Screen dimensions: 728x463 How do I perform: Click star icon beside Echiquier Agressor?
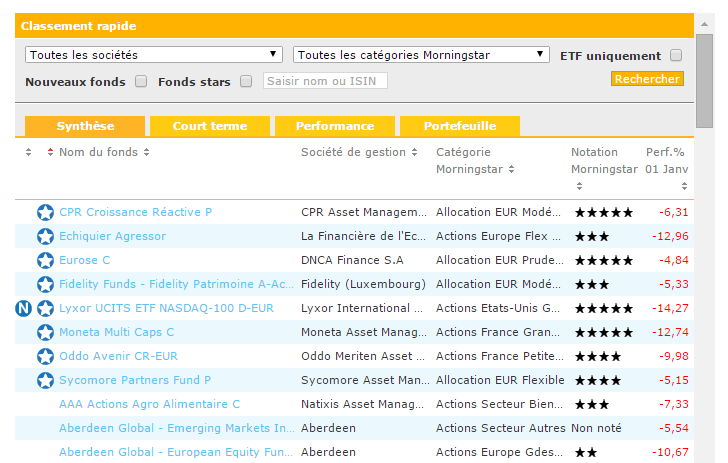pos(45,236)
